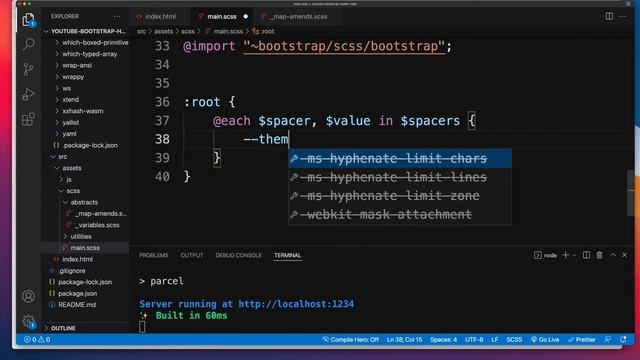The height and width of the screenshot is (360, 640).
Task: Open the Manage gear icon
Action: [28, 321]
